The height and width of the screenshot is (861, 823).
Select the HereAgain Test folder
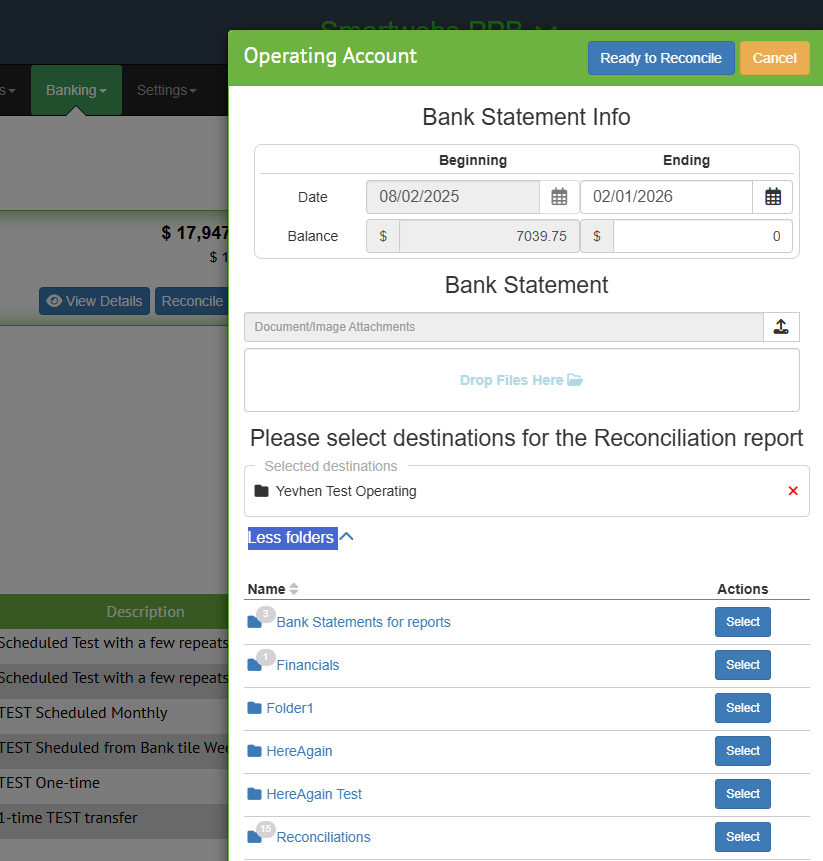point(742,794)
